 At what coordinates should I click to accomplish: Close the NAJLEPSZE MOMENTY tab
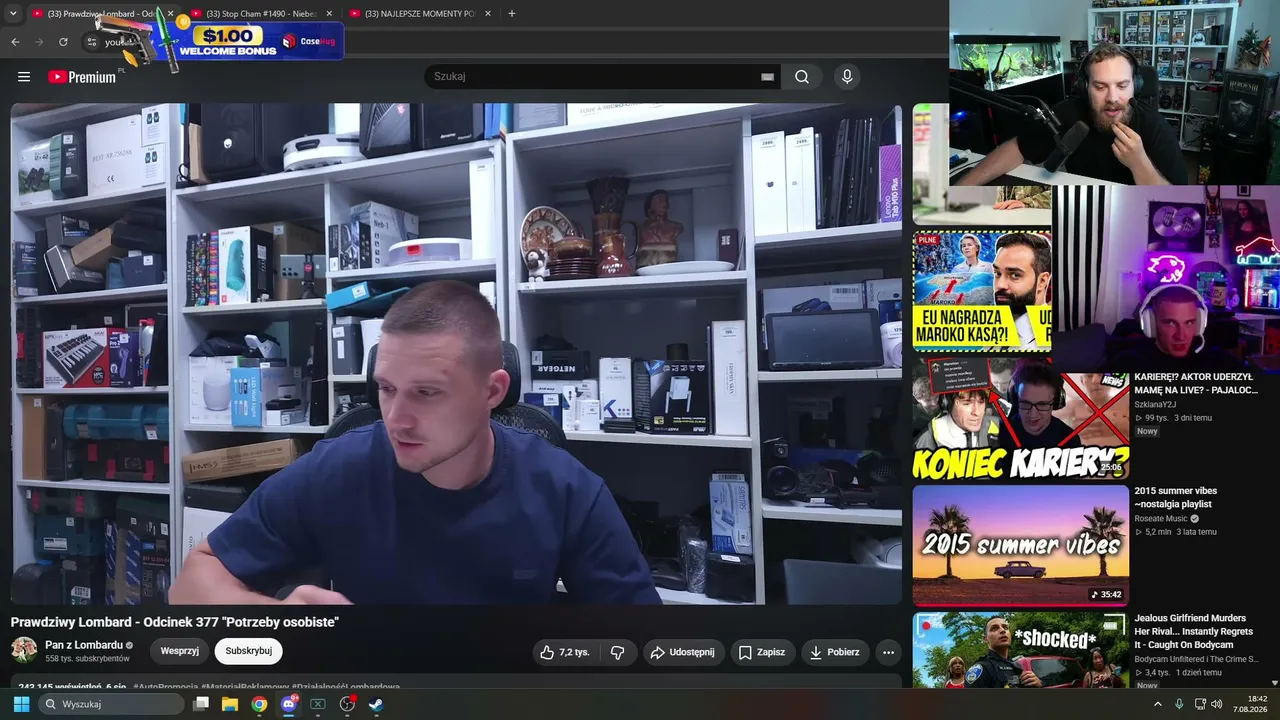[487, 14]
